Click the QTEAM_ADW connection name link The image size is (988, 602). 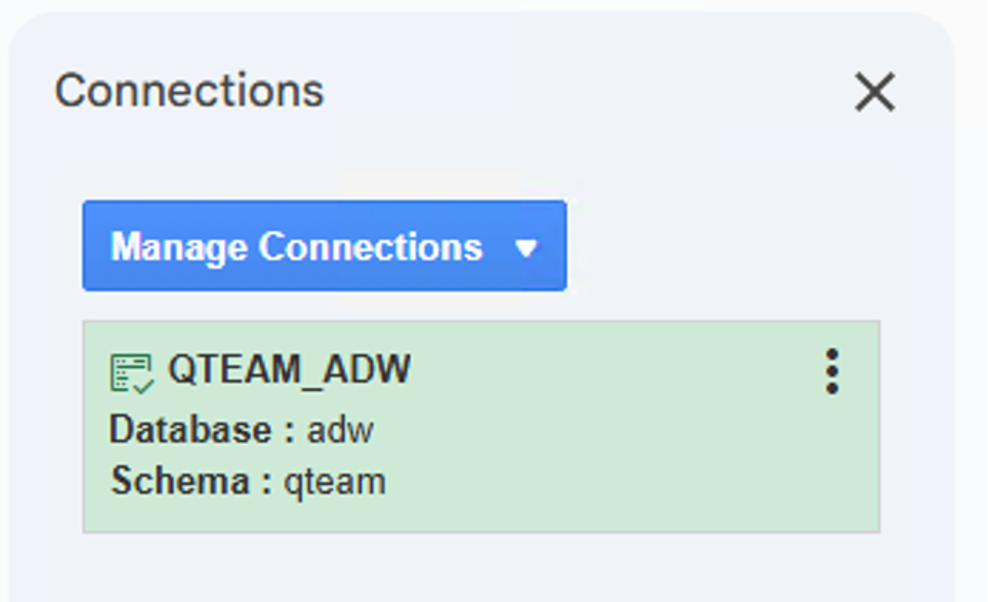tap(293, 368)
